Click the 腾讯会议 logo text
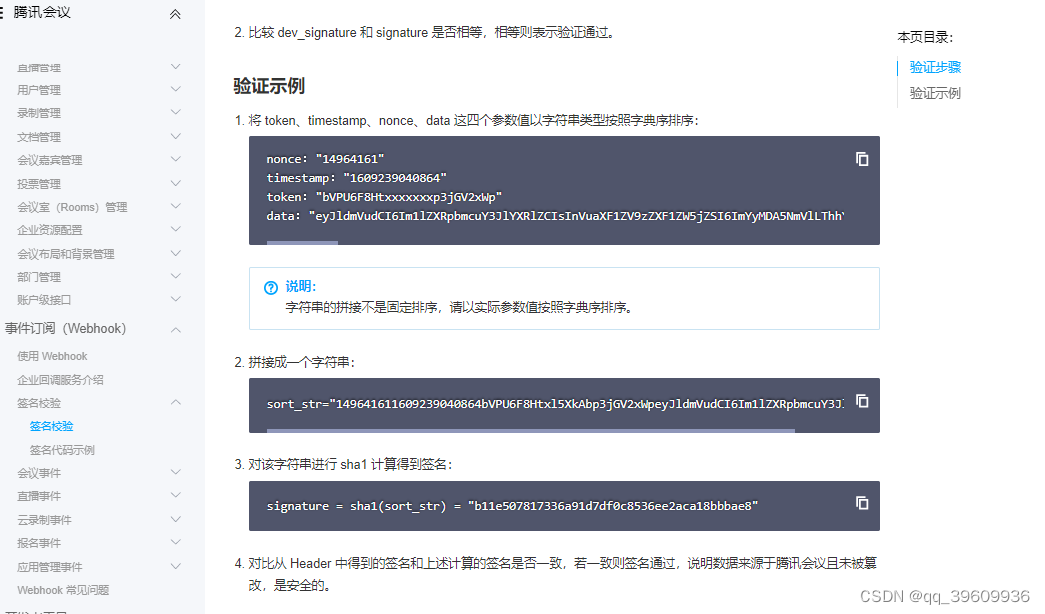This screenshot has width=1045, height=614. 42,13
